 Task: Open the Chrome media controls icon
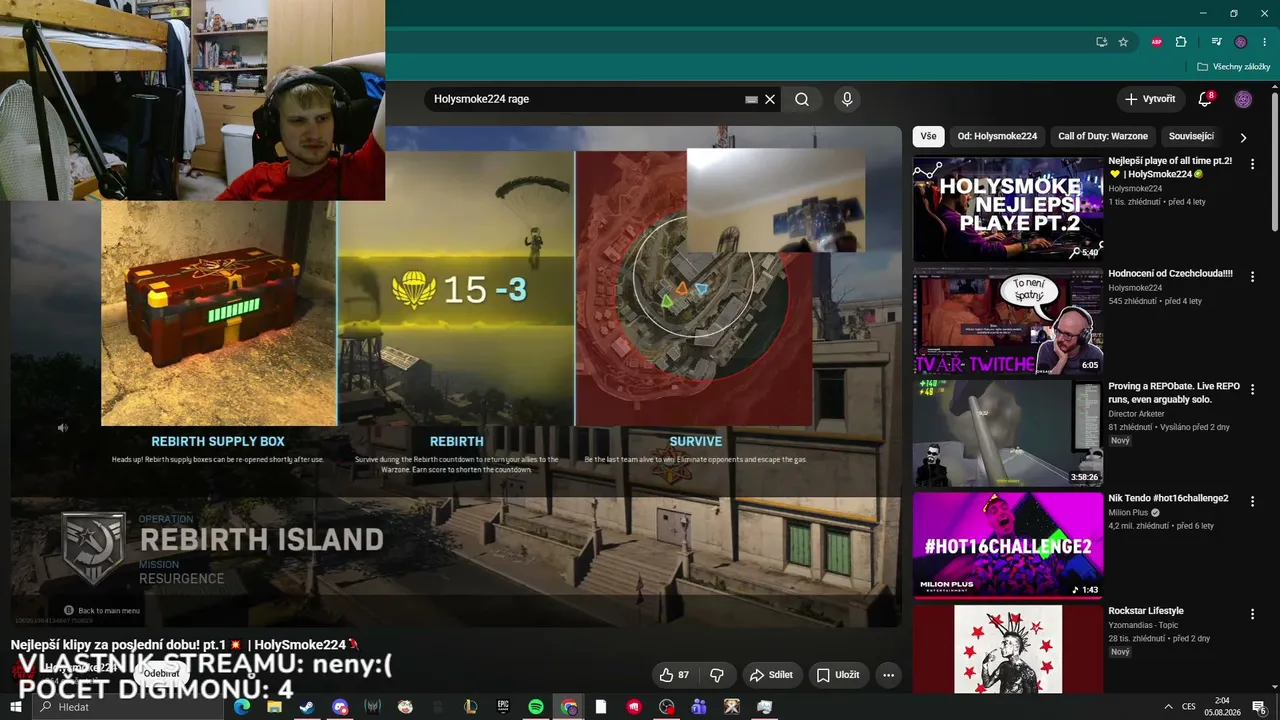tap(1216, 42)
